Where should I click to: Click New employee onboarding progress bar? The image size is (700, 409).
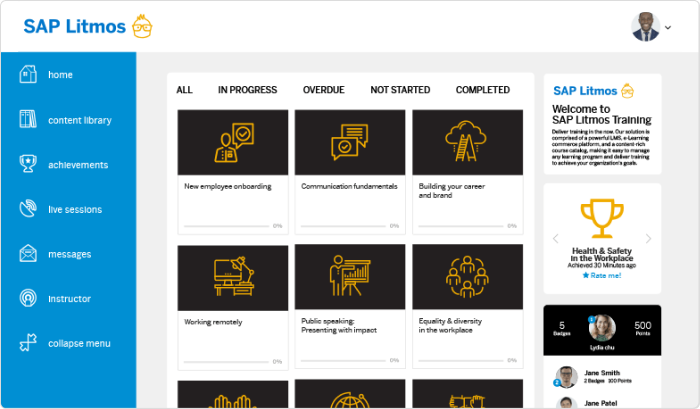point(226,226)
